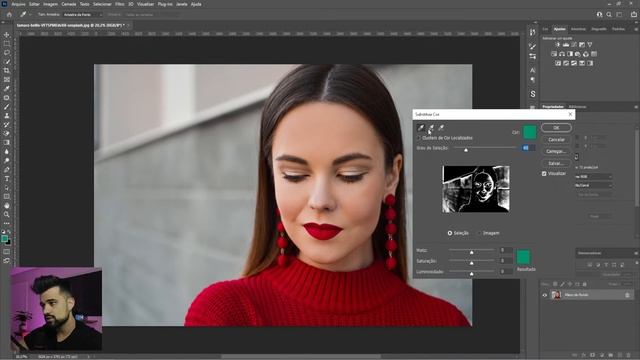This screenshot has width=640, height=360.
Task: Switch to the Propriedades panel tab
Action: click(x=553, y=107)
